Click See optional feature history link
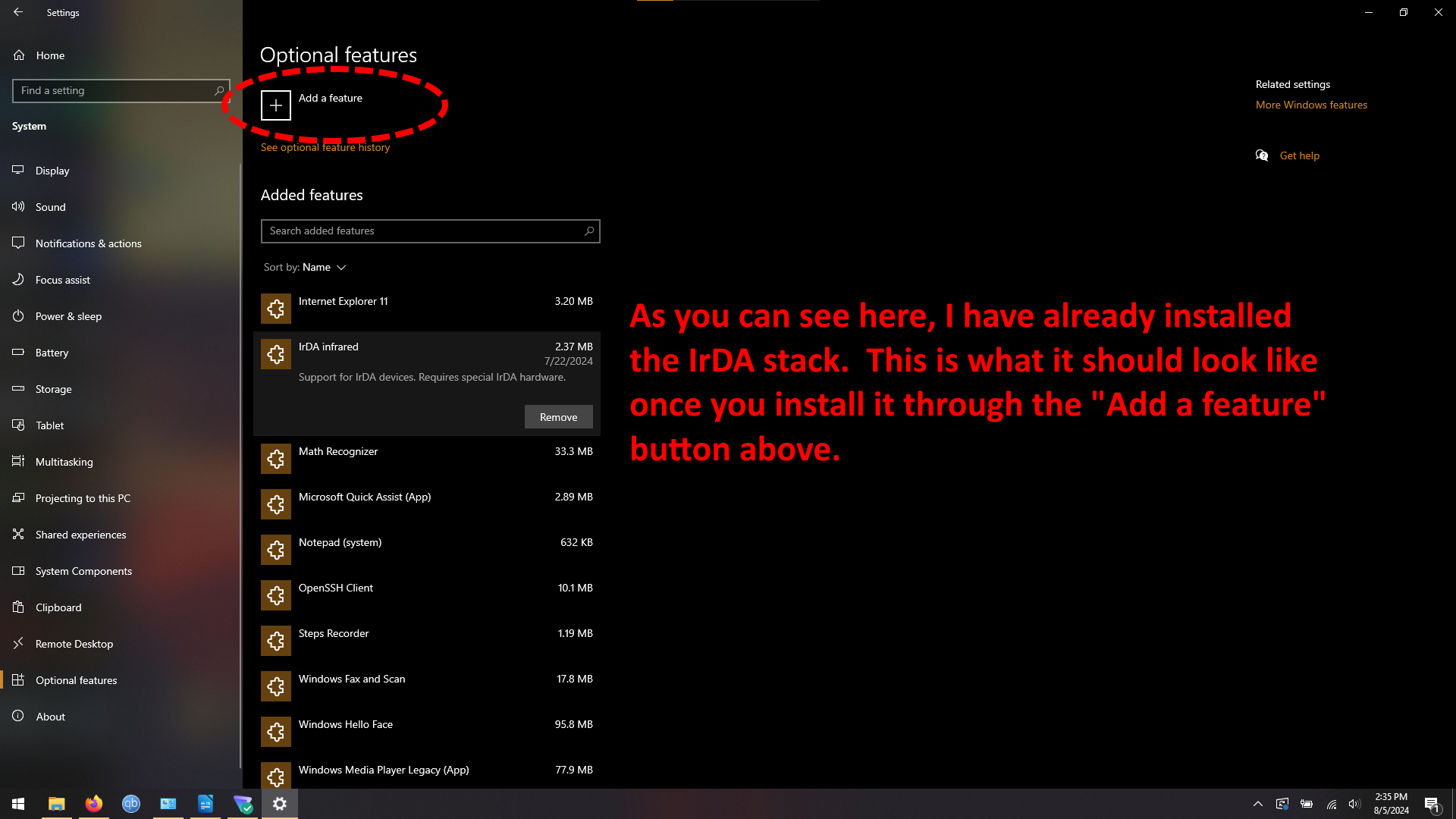 tap(325, 147)
